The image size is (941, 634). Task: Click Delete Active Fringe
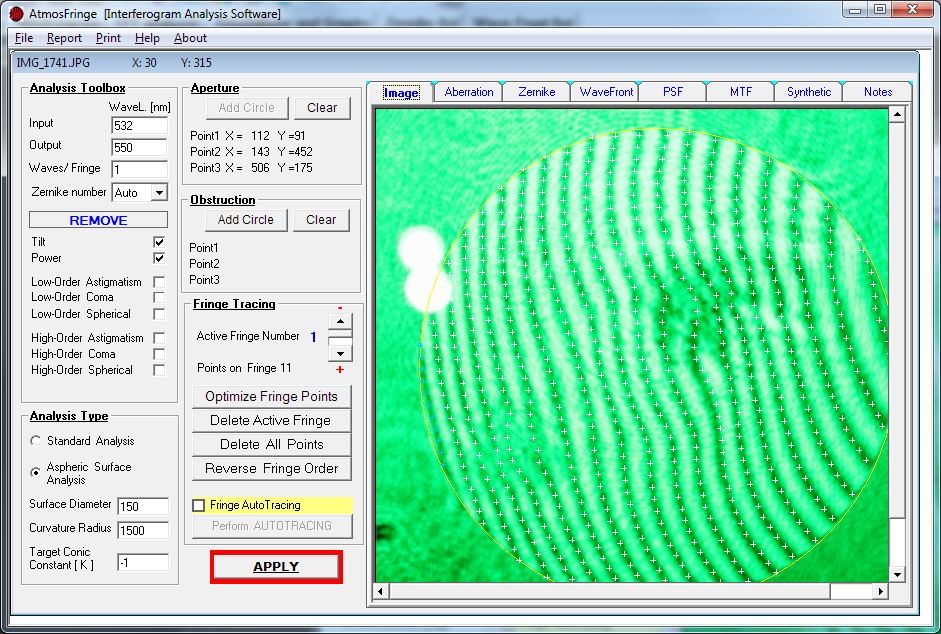[271, 421]
